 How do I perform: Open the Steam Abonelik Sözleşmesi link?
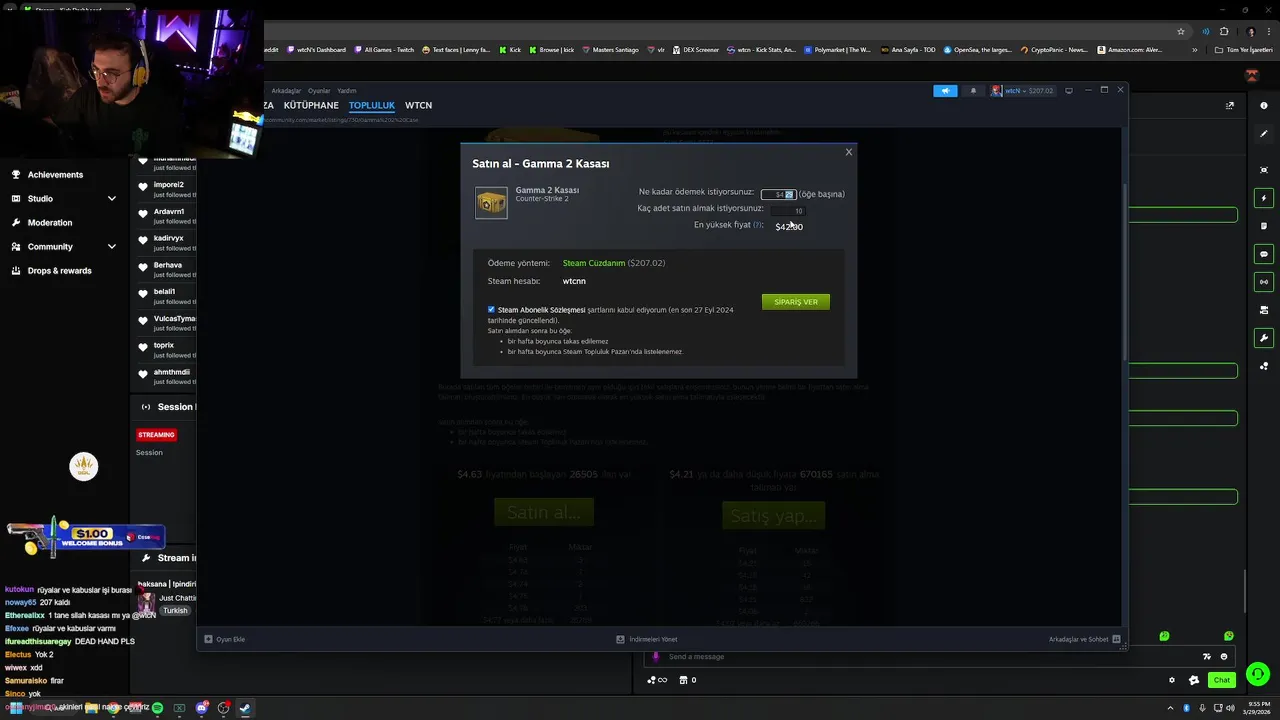[541, 310]
